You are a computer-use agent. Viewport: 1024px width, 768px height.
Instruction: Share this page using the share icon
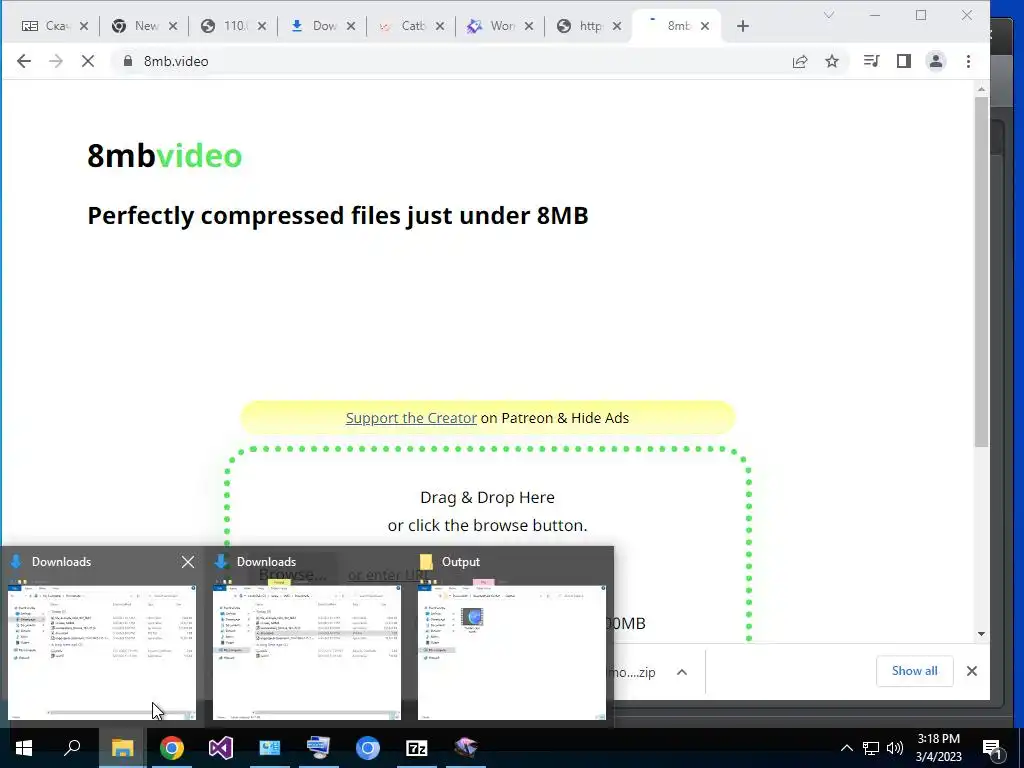click(x=800, y=61)
